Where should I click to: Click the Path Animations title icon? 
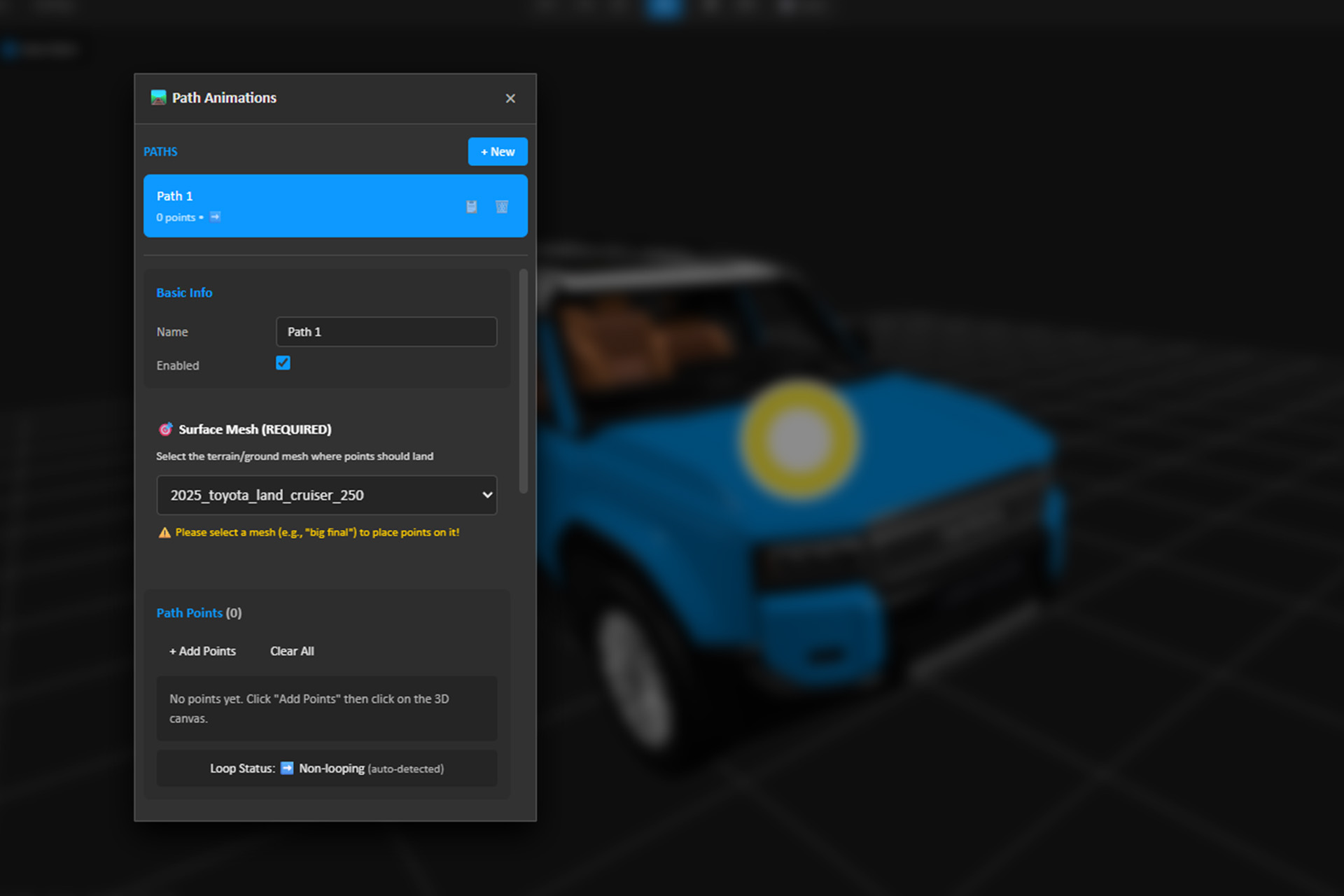159,97
